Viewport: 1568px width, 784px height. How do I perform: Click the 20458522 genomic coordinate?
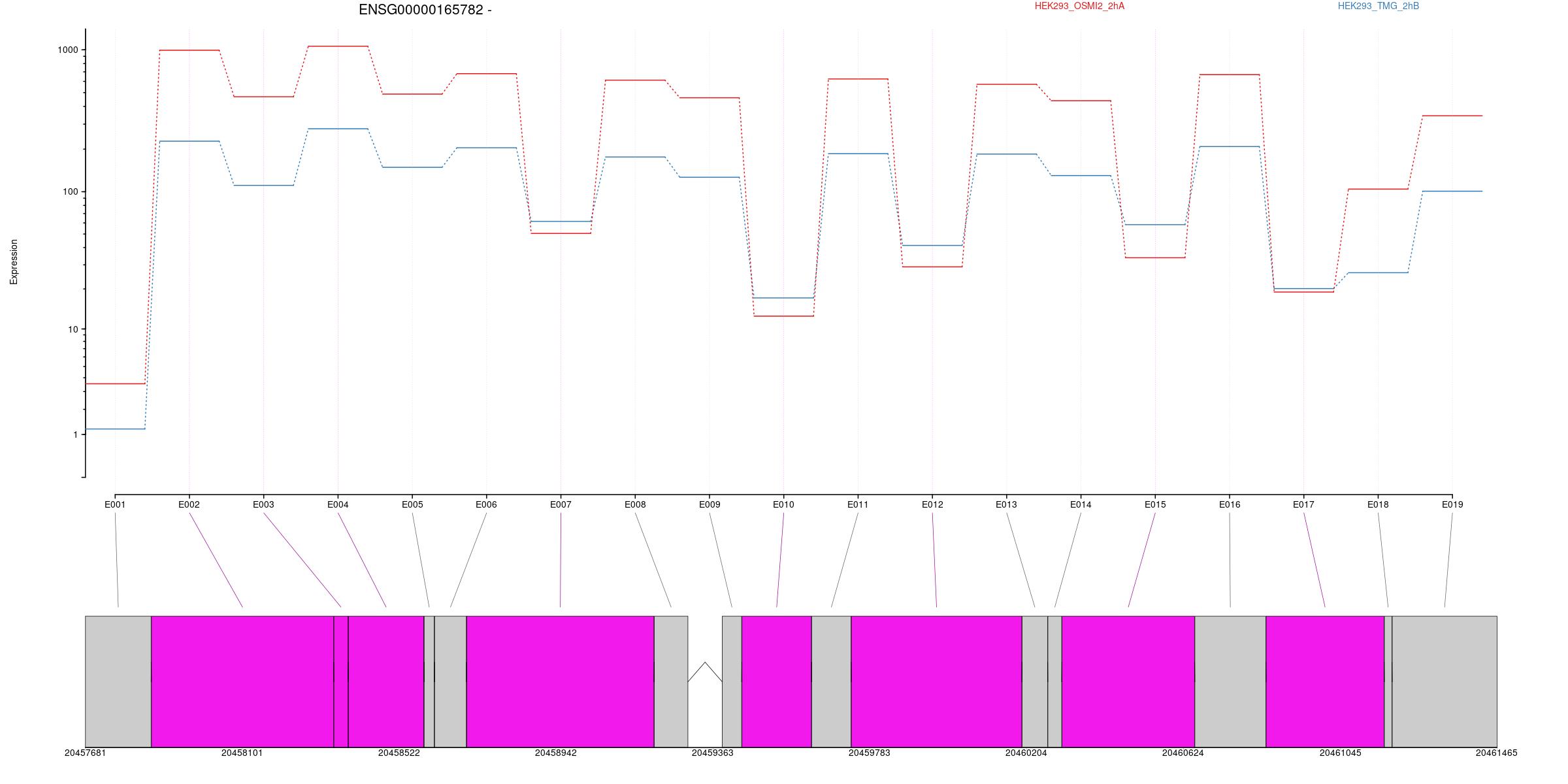coord(399,753)
